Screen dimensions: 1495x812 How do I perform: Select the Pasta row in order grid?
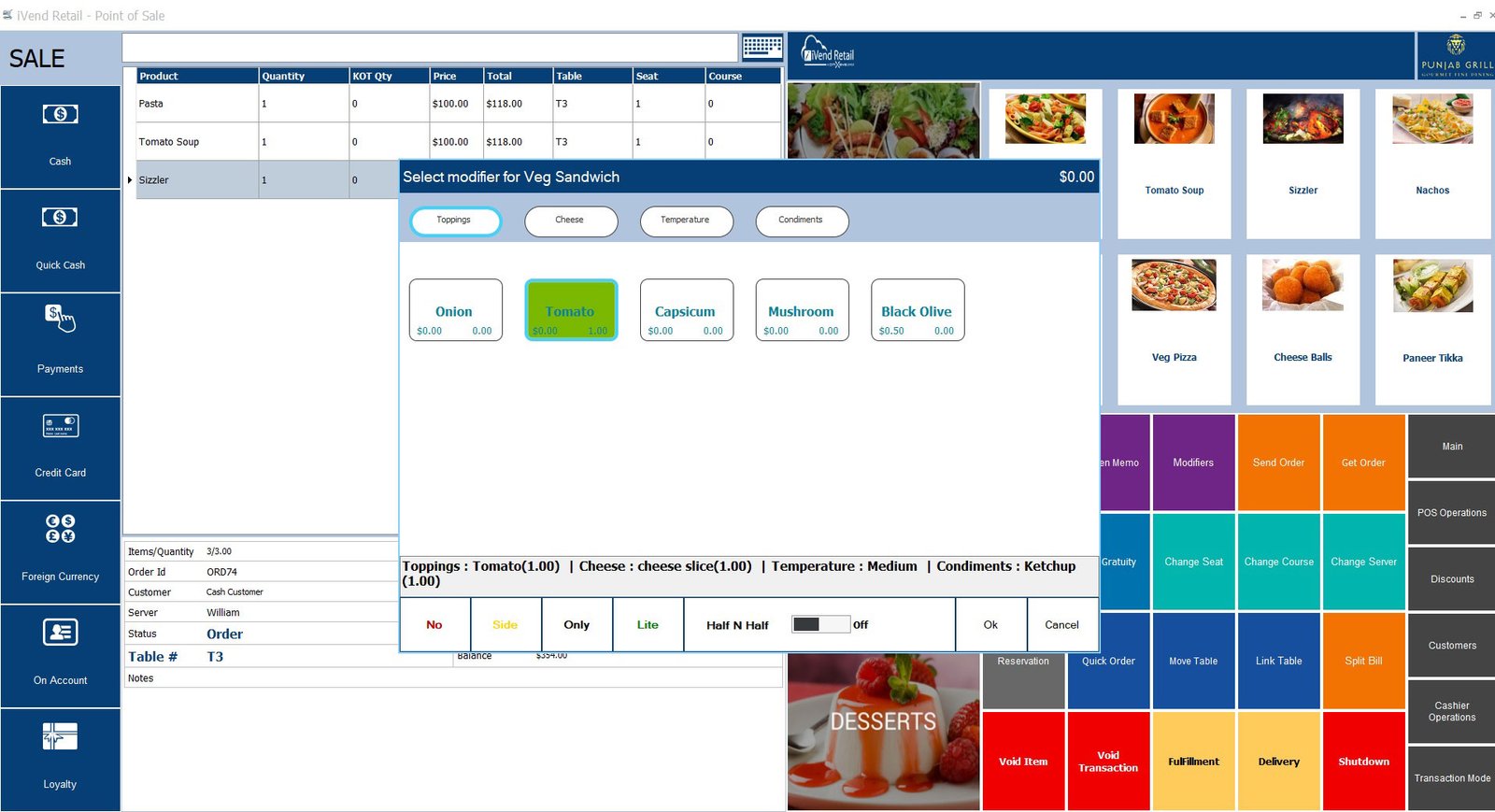click(x=458, y=104)
